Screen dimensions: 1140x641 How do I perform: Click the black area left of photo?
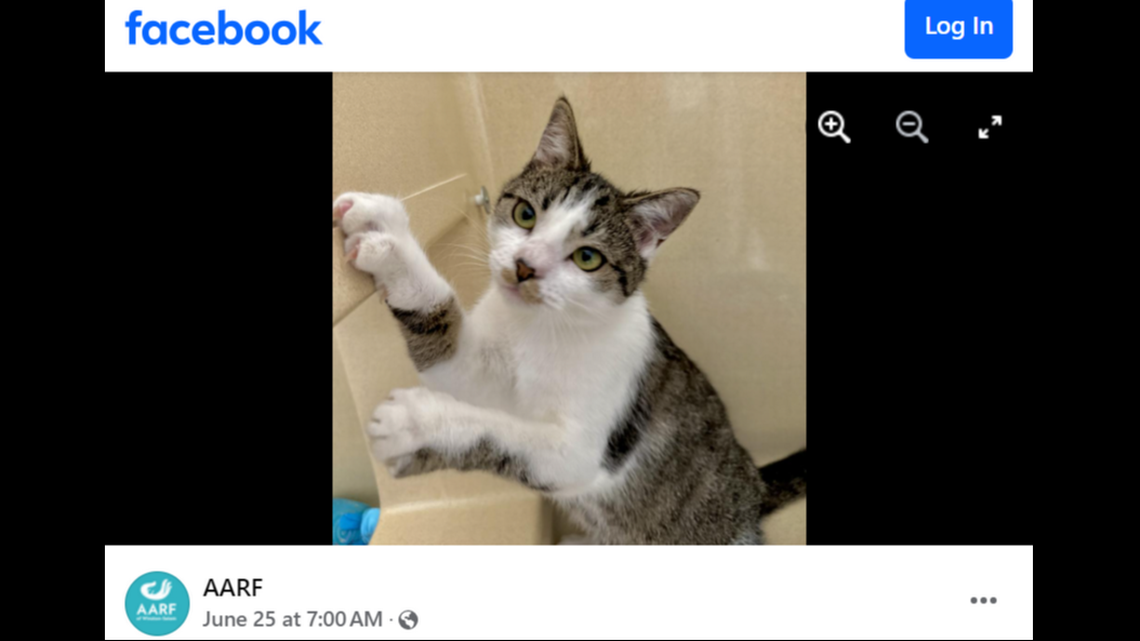219,308
